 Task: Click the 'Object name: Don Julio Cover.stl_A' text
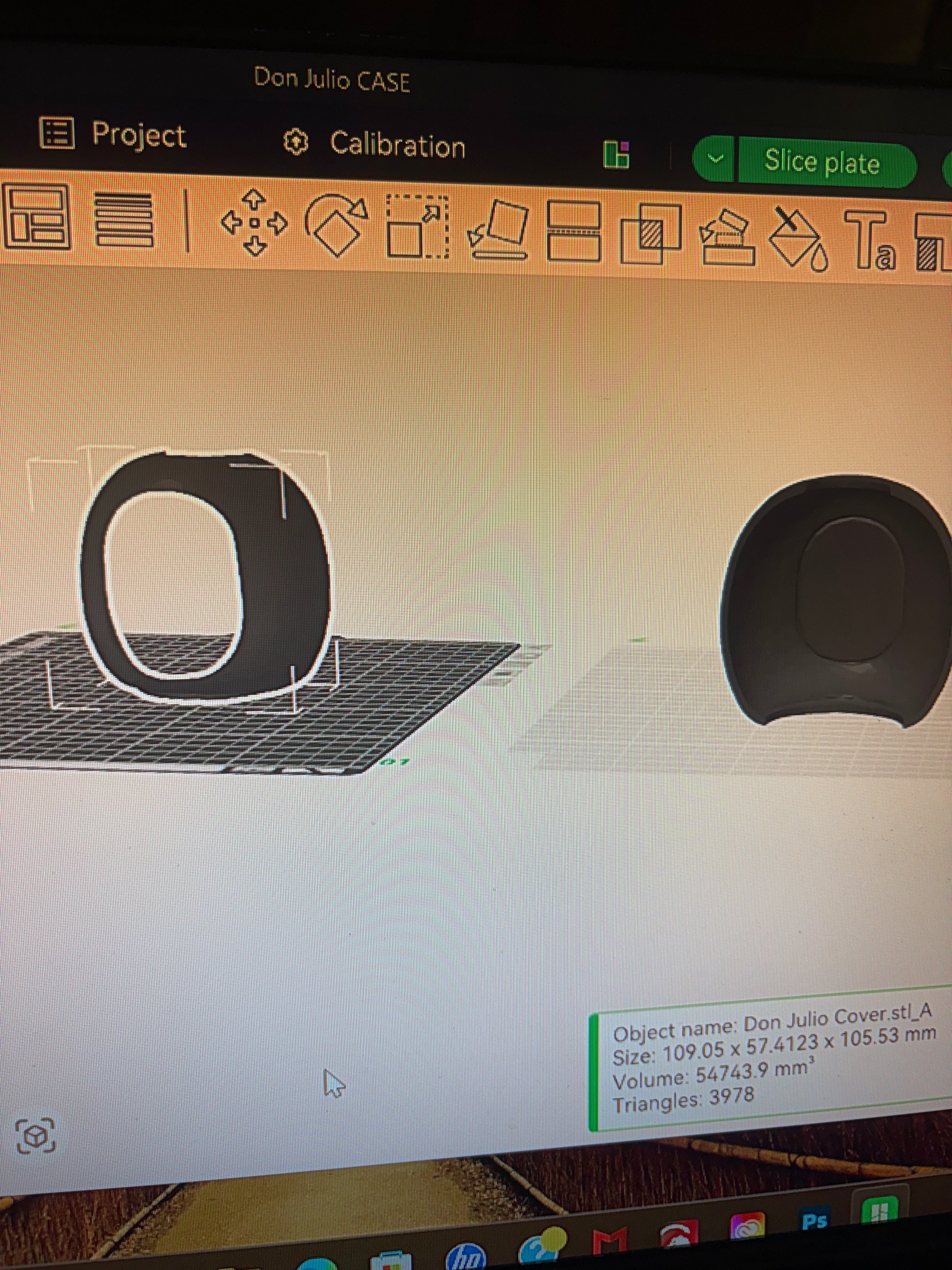click(772, 1023)
